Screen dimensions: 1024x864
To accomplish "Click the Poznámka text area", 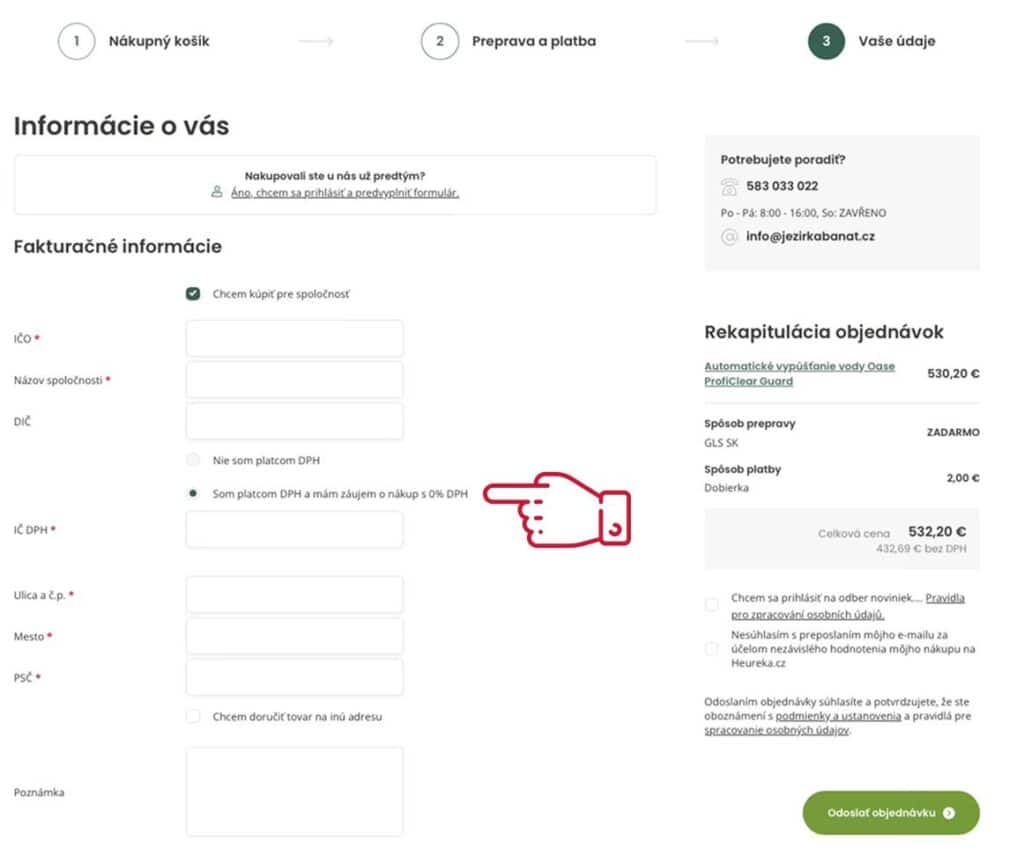I will click(x=294, y=791).
